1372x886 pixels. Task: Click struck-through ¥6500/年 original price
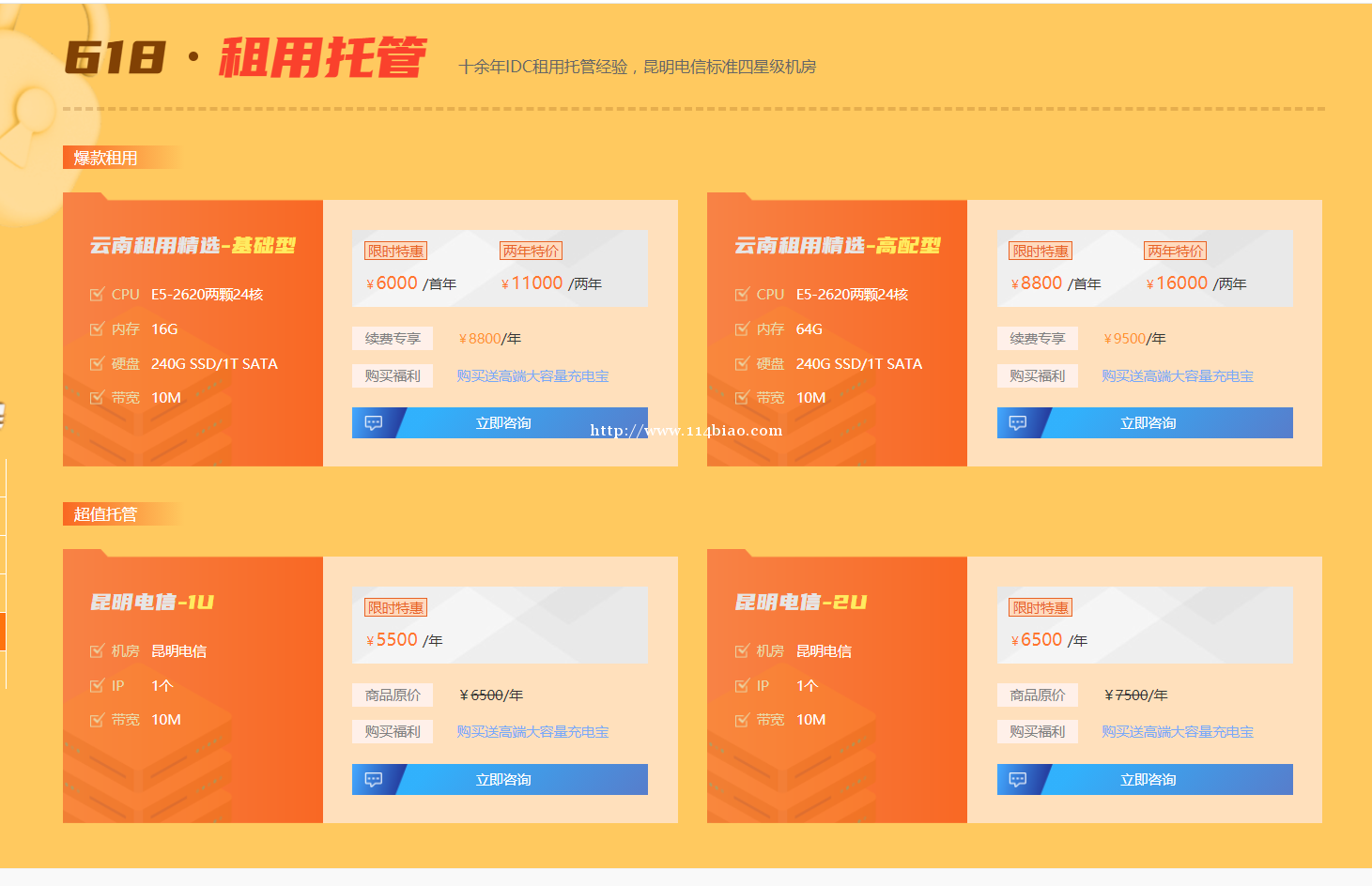click(x=491, y=695)
